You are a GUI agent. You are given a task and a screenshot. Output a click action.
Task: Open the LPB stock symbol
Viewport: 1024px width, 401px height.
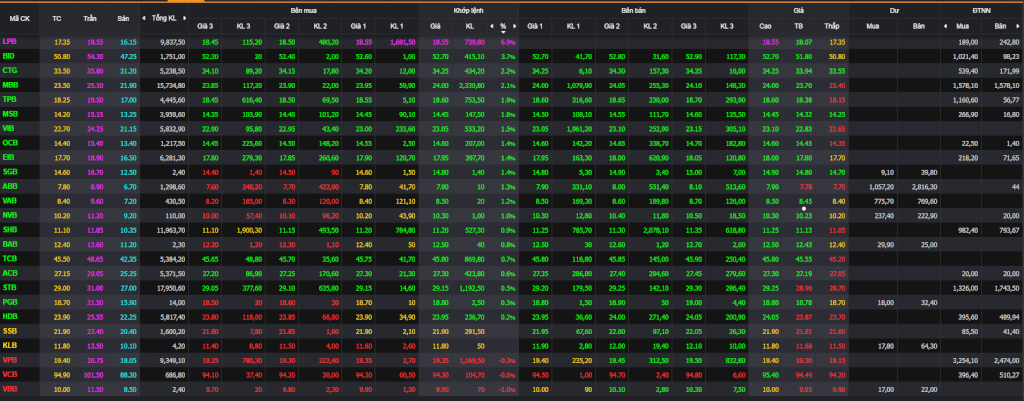click(x=9, y=41)
